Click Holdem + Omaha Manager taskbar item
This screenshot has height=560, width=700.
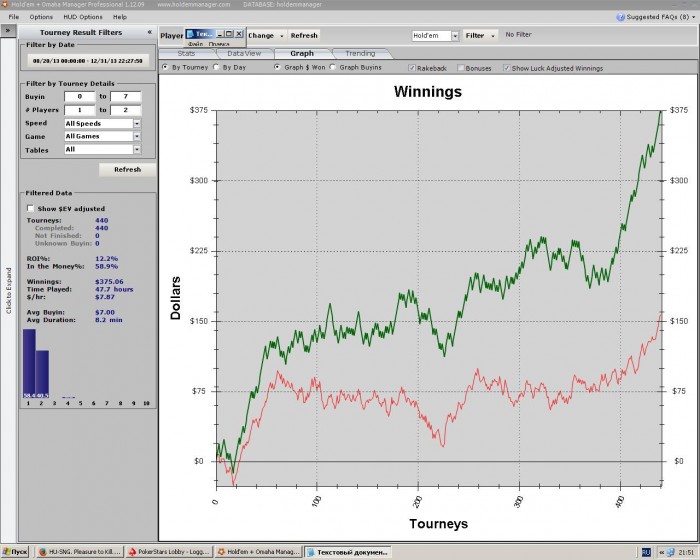(258, 552)
